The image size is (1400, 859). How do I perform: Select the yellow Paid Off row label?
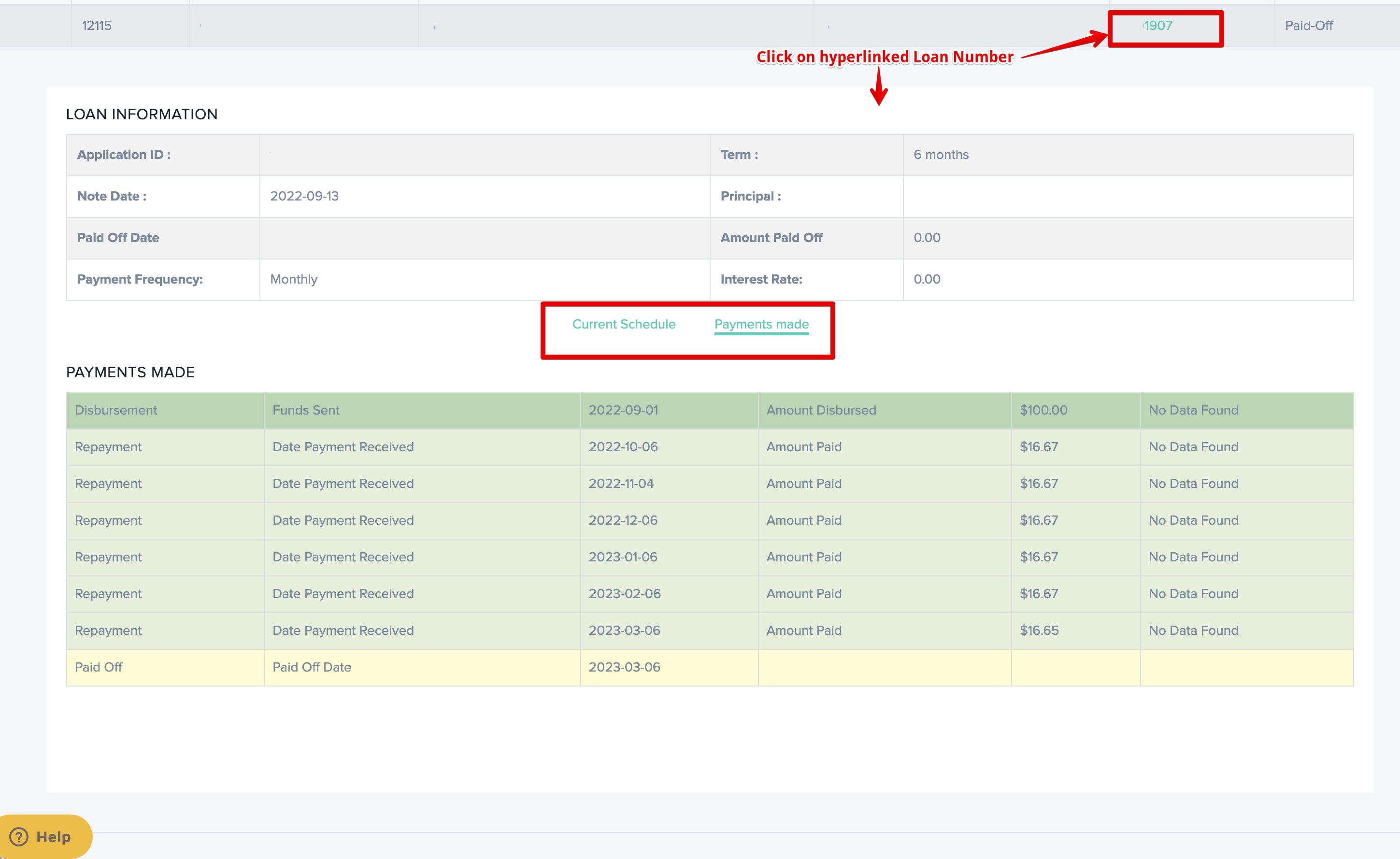(x=98, y=667)
